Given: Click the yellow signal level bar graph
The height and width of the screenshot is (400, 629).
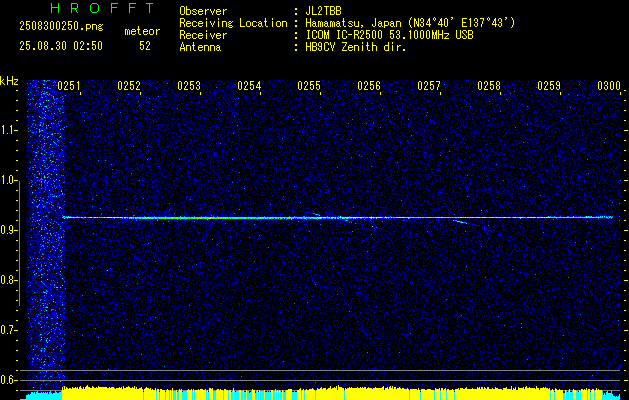Looking at the screenshot, I should click(x=333, y=393).
